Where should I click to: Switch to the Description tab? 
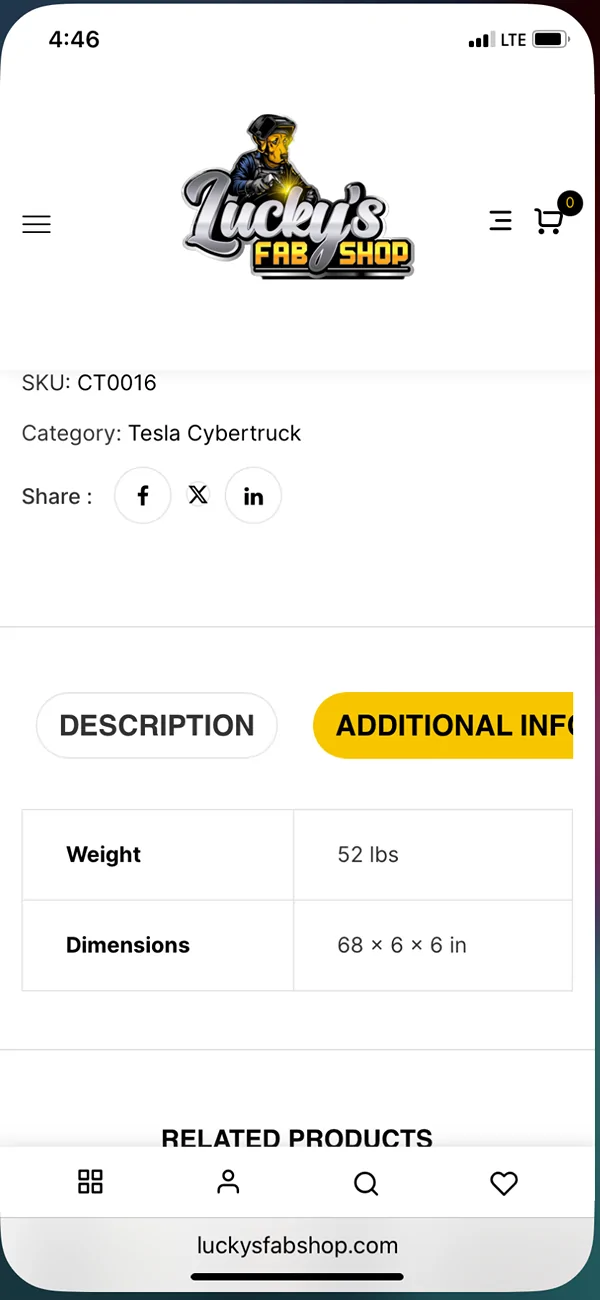point(157,725)
